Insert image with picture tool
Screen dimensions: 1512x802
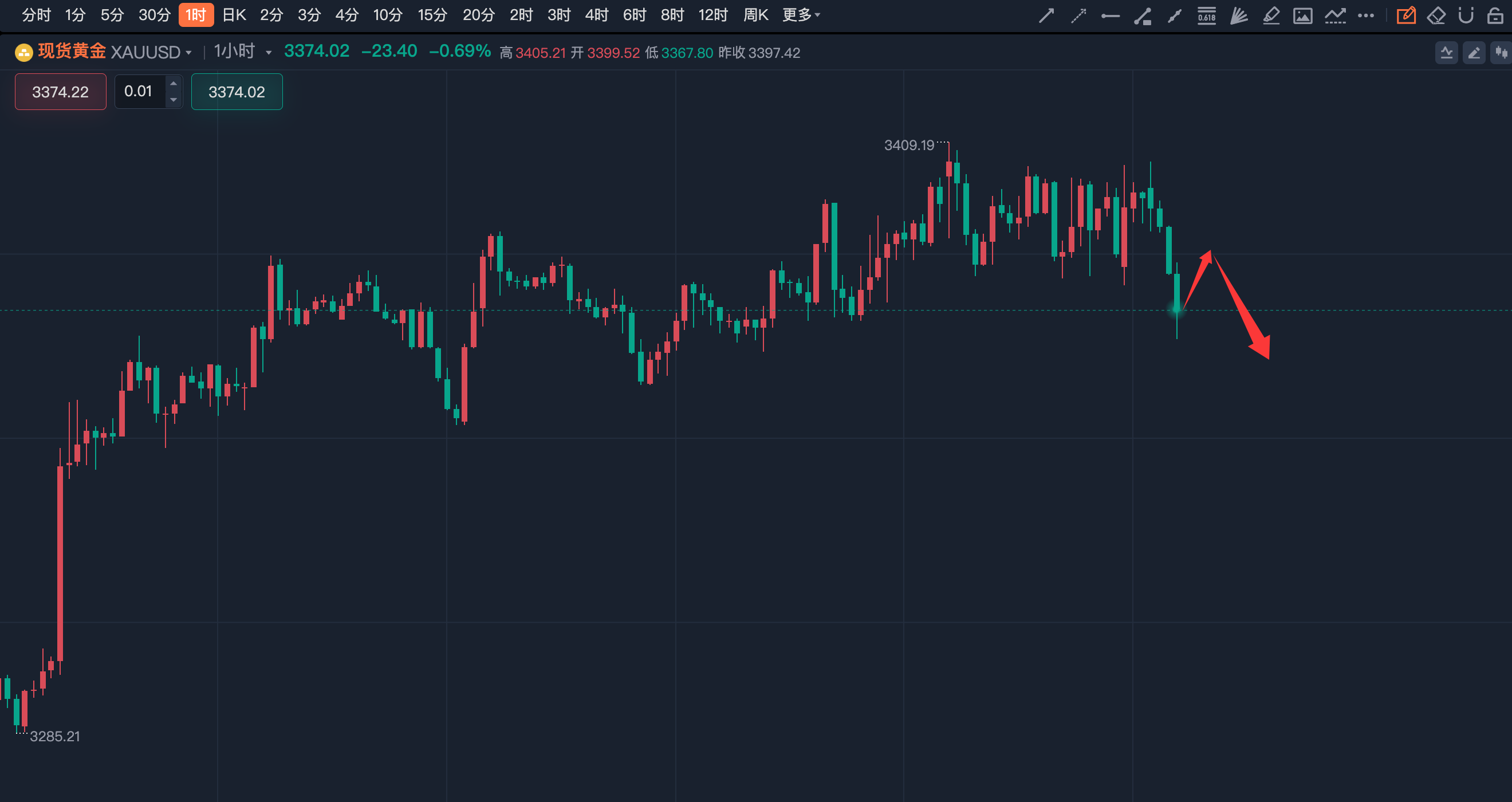1302,15
